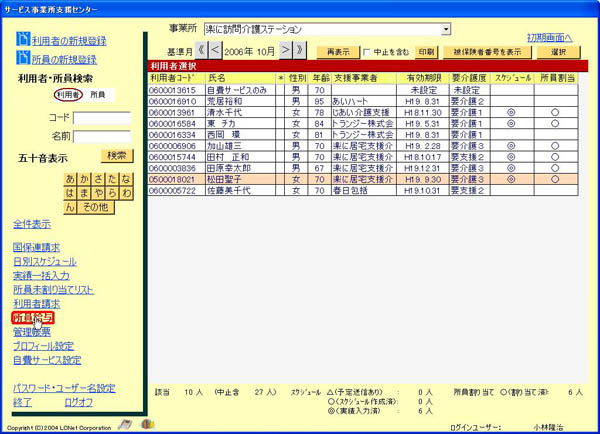Open 日別スケジュール menu link
This screenshot has height=434, width=600.
pos(45,261)
